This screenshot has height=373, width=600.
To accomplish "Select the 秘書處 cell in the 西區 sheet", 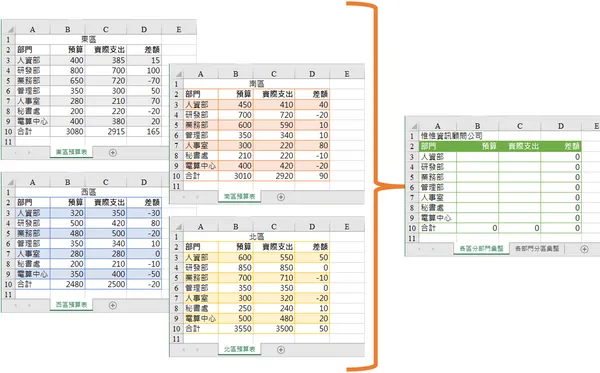I will point(33,264).
